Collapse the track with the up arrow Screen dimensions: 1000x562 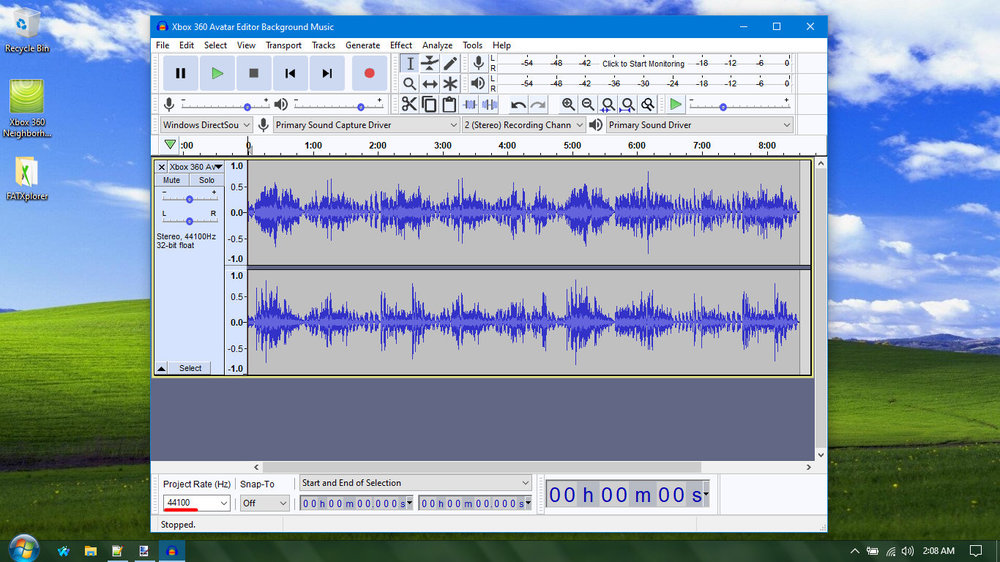coord(161,368)
